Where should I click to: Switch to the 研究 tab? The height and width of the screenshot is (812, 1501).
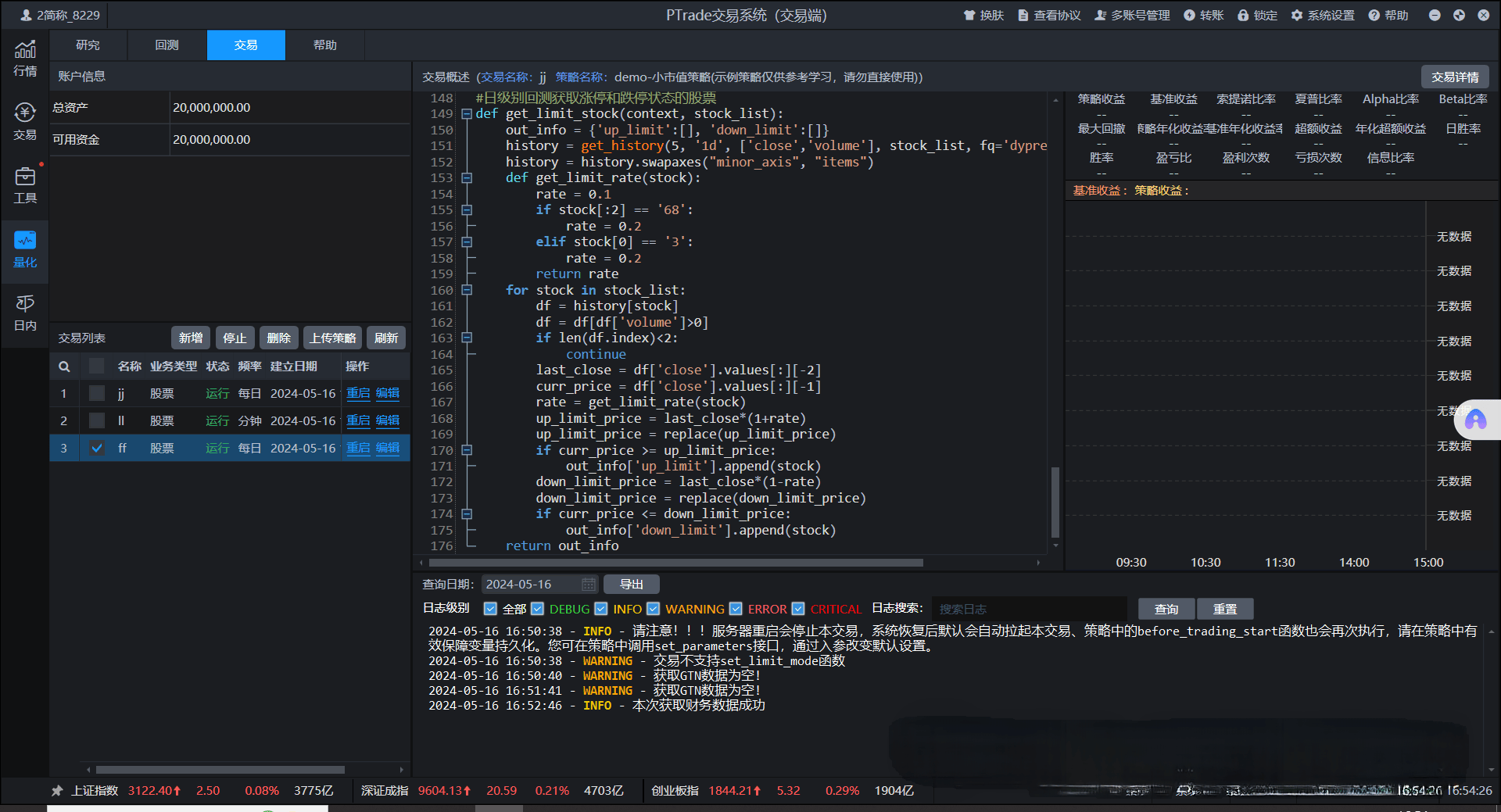pyautogui.click(x=88, y=45)
